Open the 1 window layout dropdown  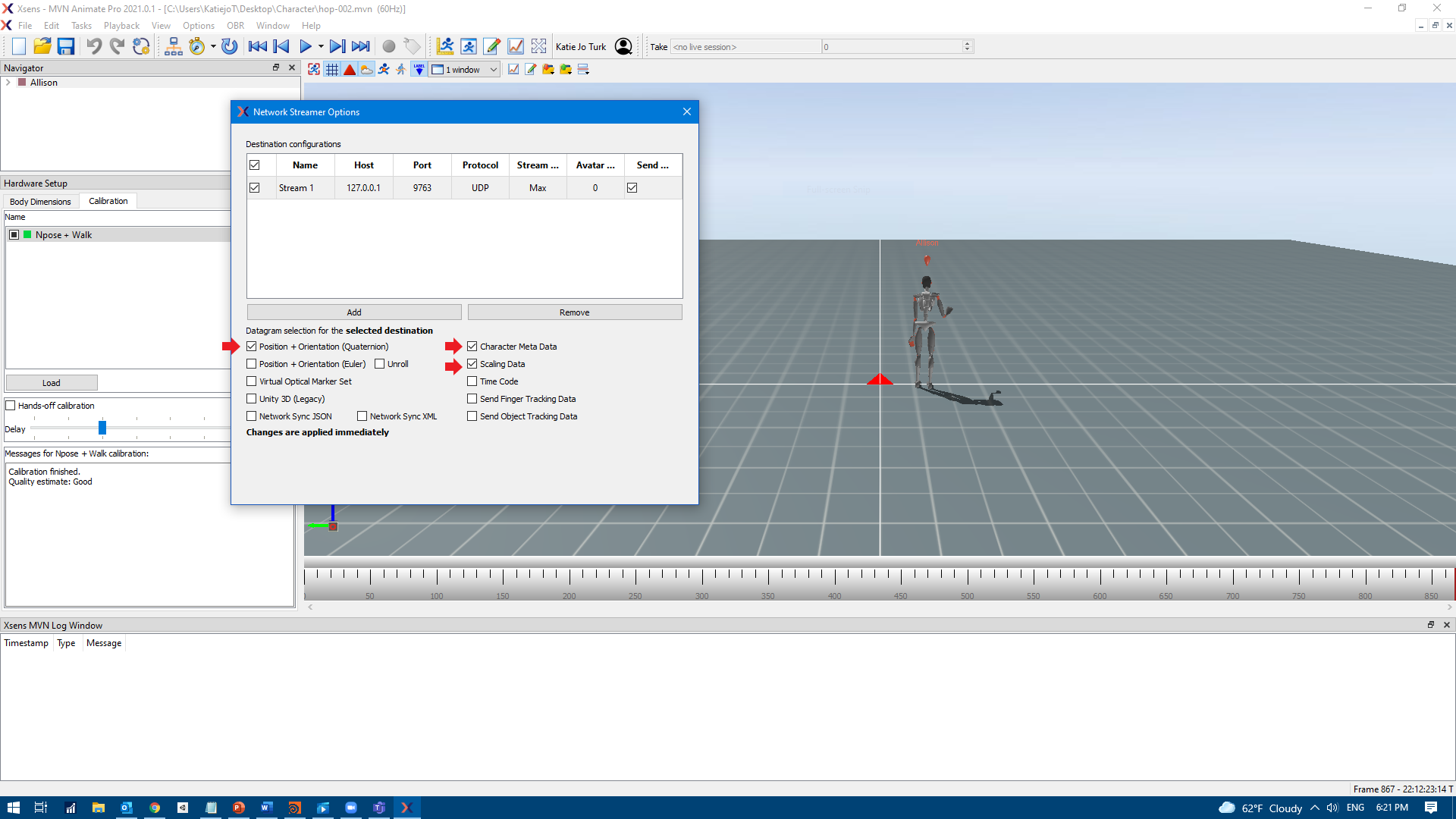(x=465, y=70)
